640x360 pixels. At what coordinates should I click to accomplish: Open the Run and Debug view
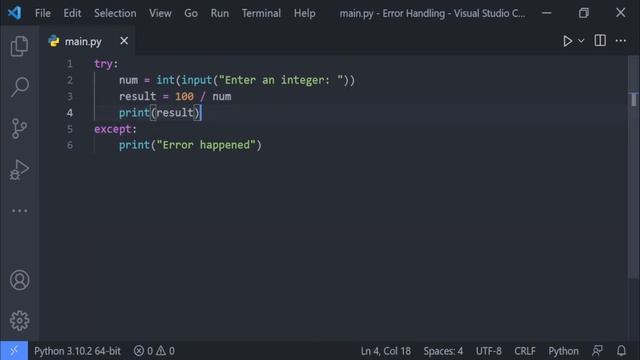click(x=19, y=169)
